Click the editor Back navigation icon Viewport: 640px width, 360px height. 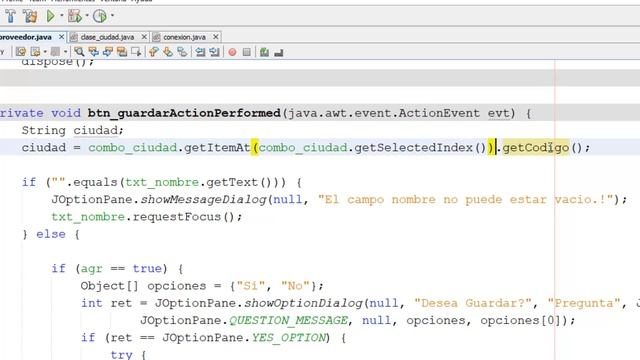(x=36, y=52)
